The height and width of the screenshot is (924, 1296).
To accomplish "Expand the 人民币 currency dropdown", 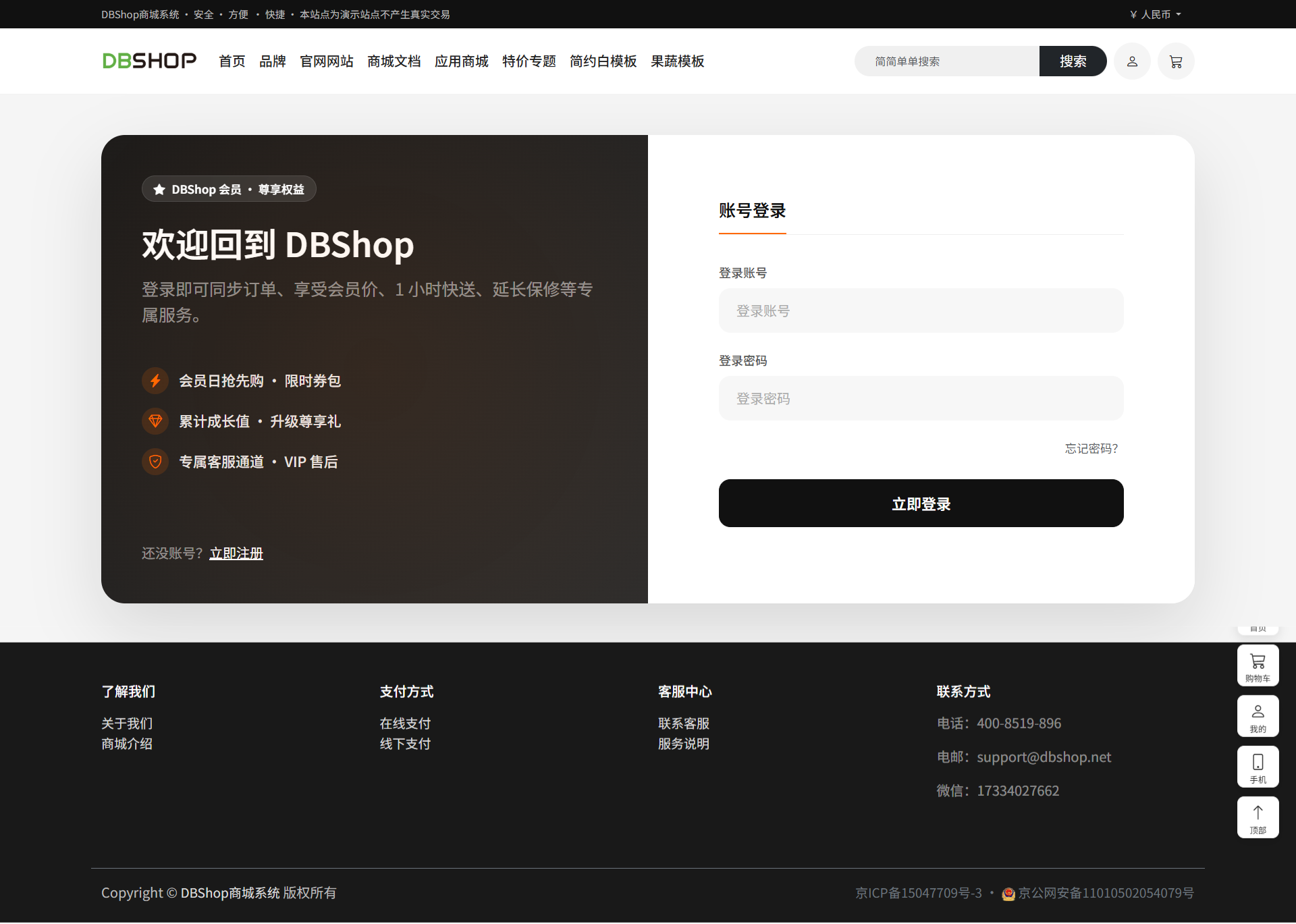I will click(x=1156, y=14).
